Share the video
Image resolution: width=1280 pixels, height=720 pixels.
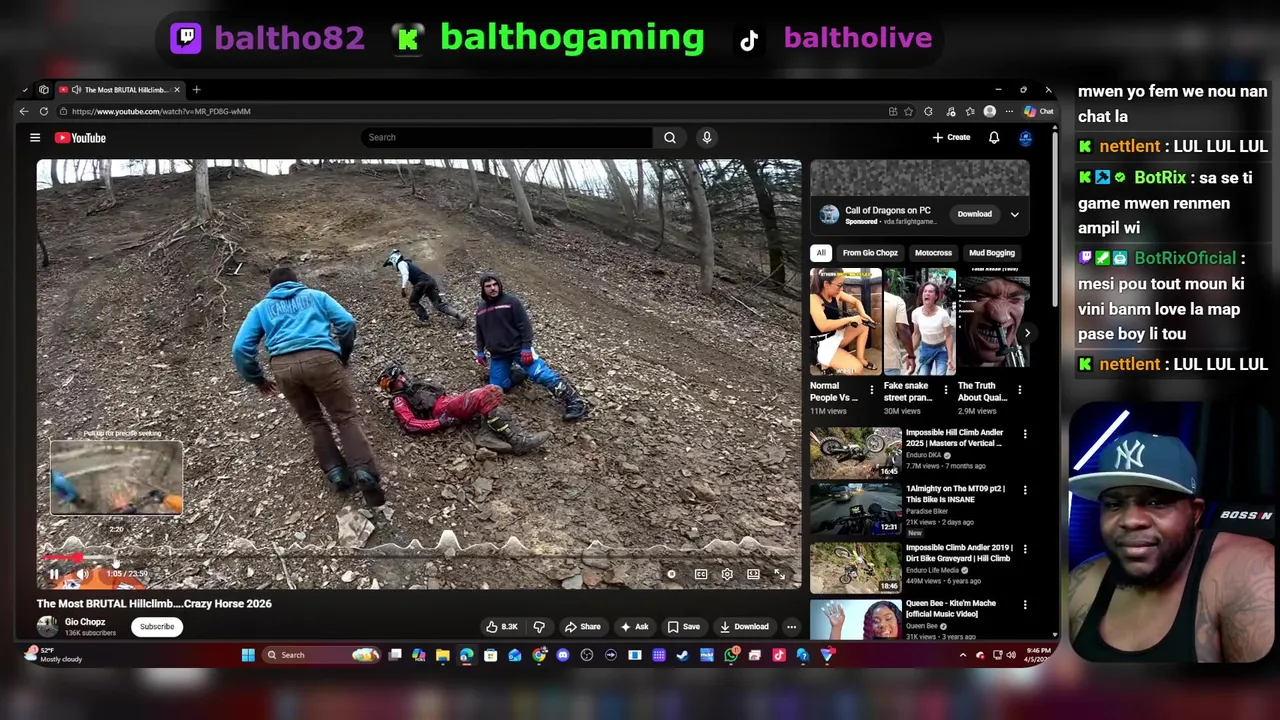point(582,627)
